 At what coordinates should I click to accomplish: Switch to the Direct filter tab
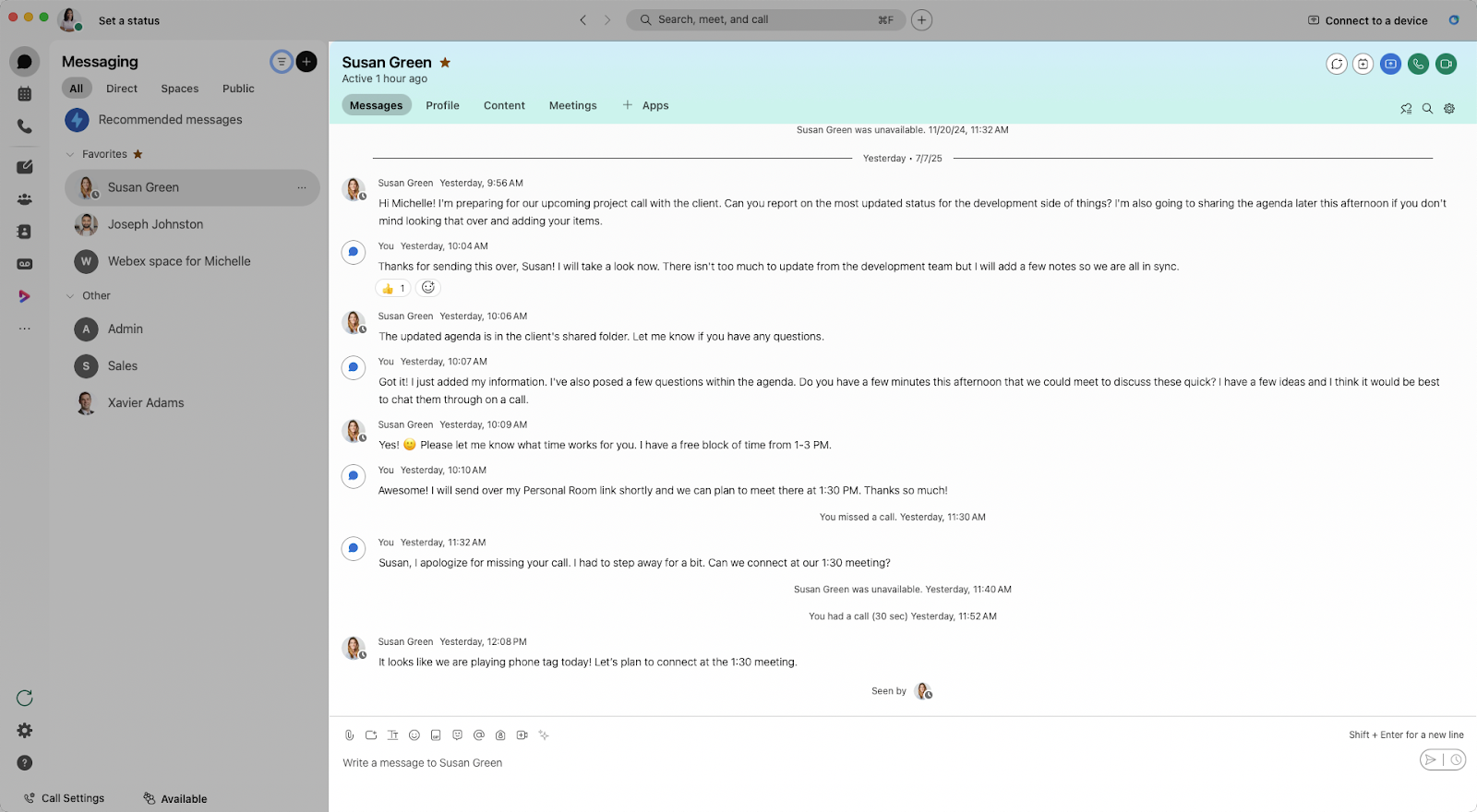click(x=122, y=89)
